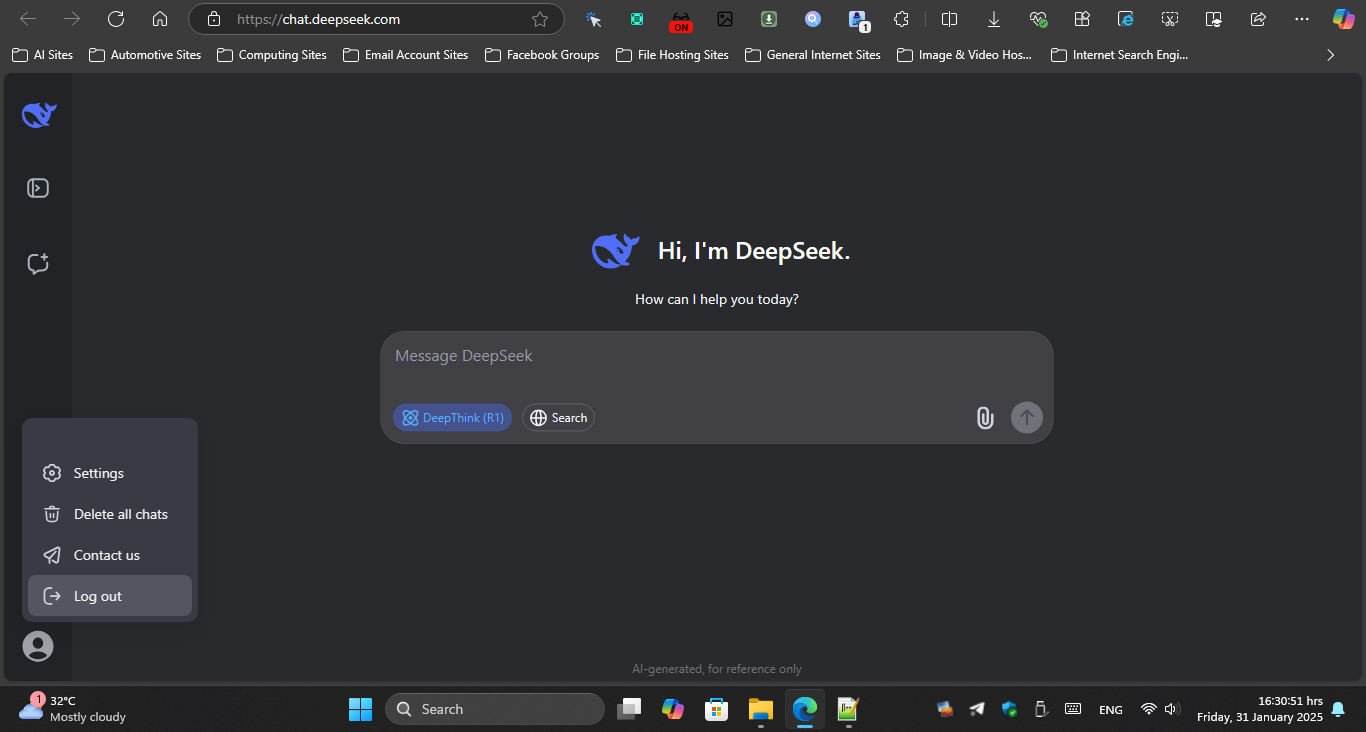
Task: Open the Copilot icon in the browser toolbar
Action: pos(1343,19)
